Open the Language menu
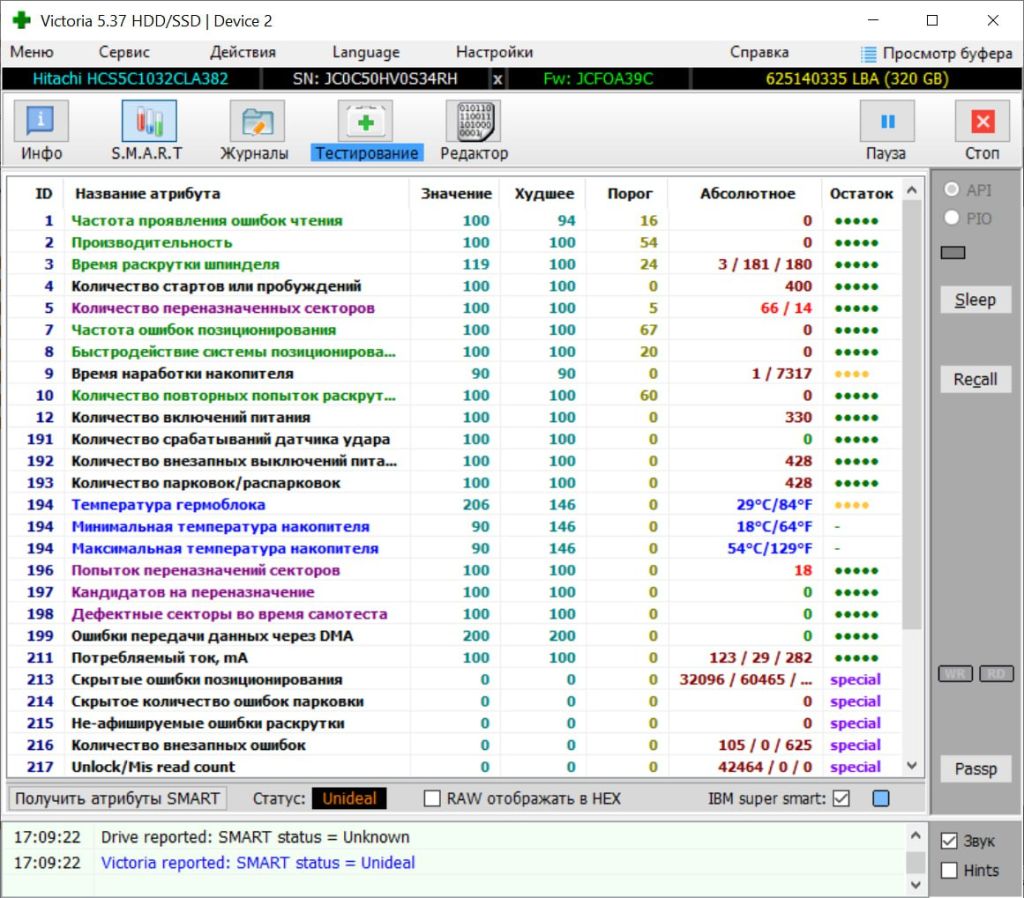Viewport: 1024px width, 898px height. pyautogui.click(x=366, y=52)
